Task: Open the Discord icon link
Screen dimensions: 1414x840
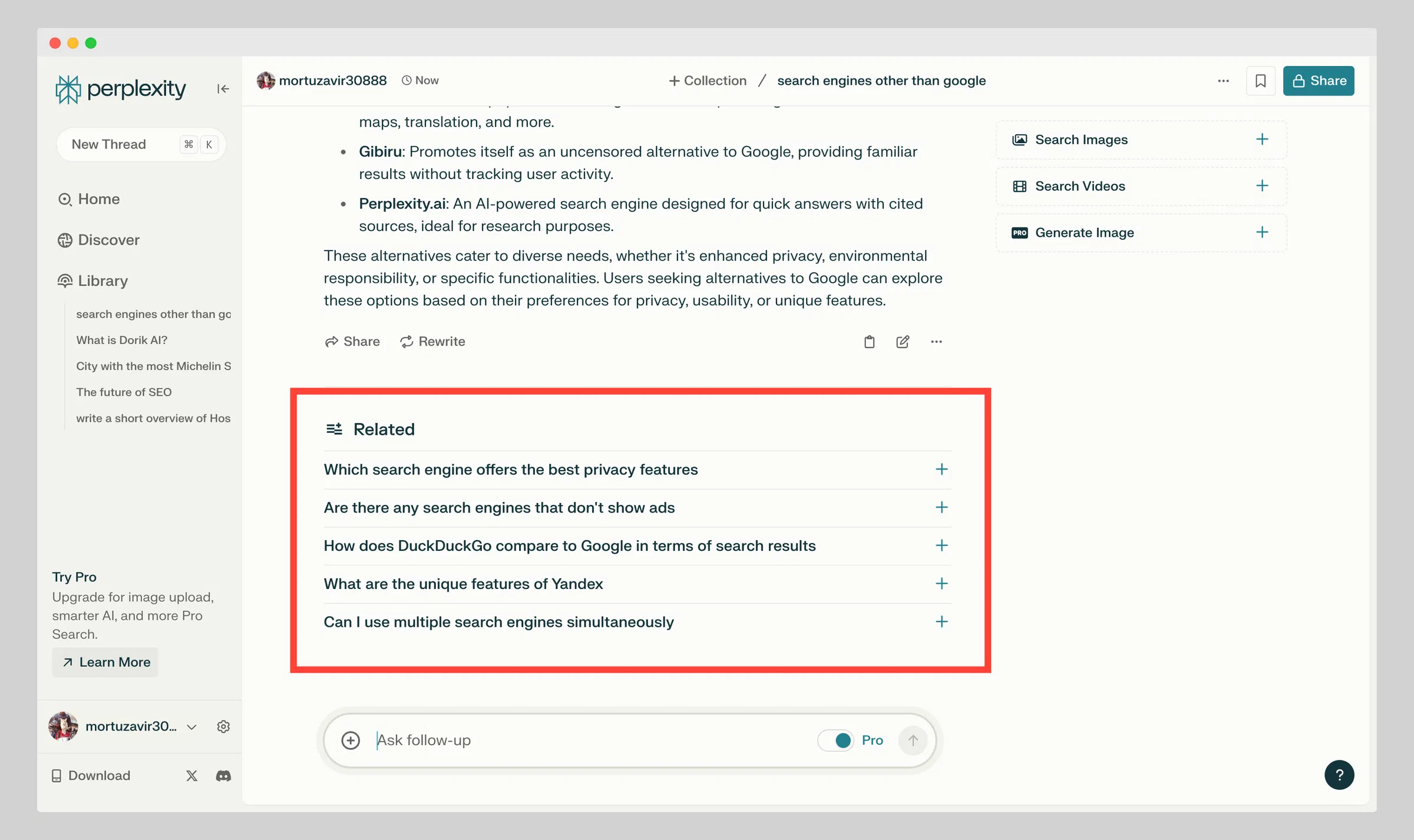Action: click(x=223, y=776)
